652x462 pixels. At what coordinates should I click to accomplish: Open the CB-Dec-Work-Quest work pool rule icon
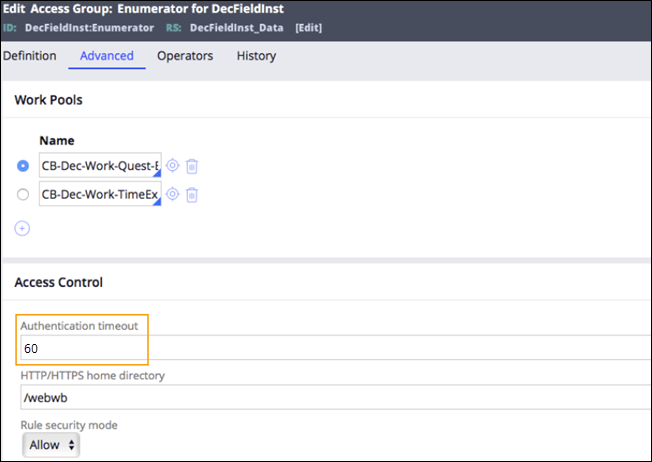[172, 166]
